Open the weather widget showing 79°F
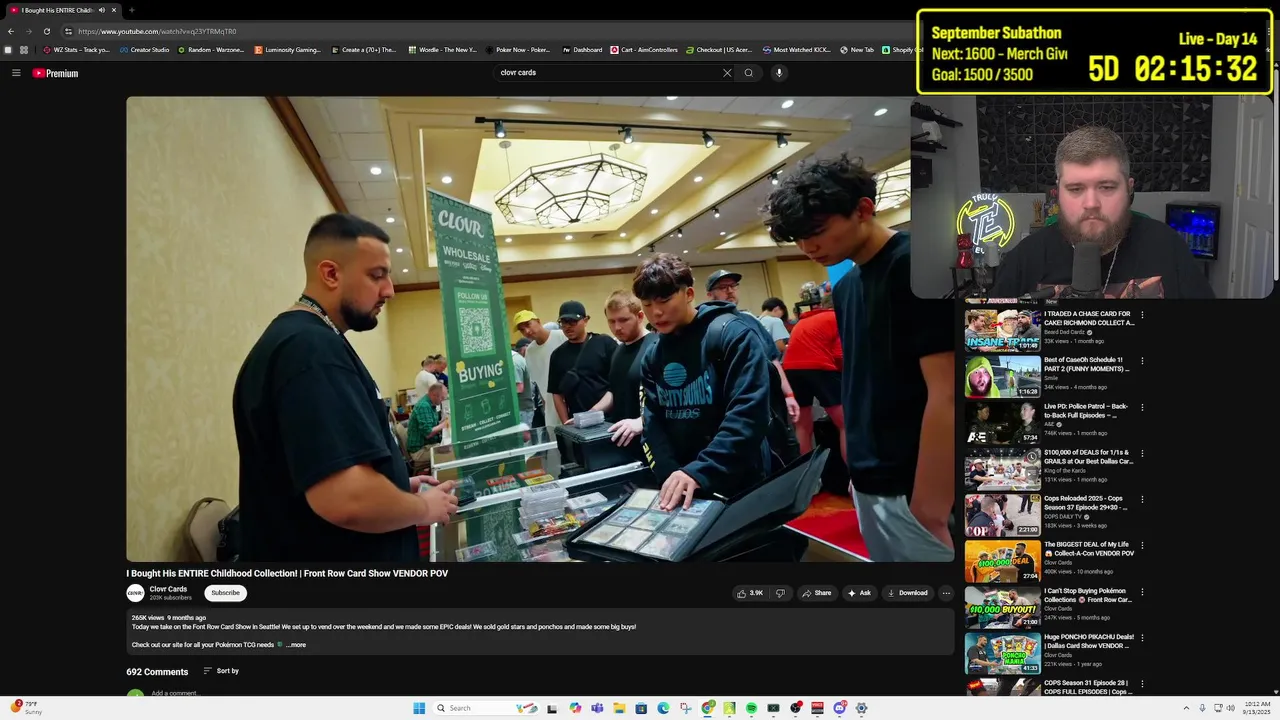 pyautogui.click(x=27, y=708)
